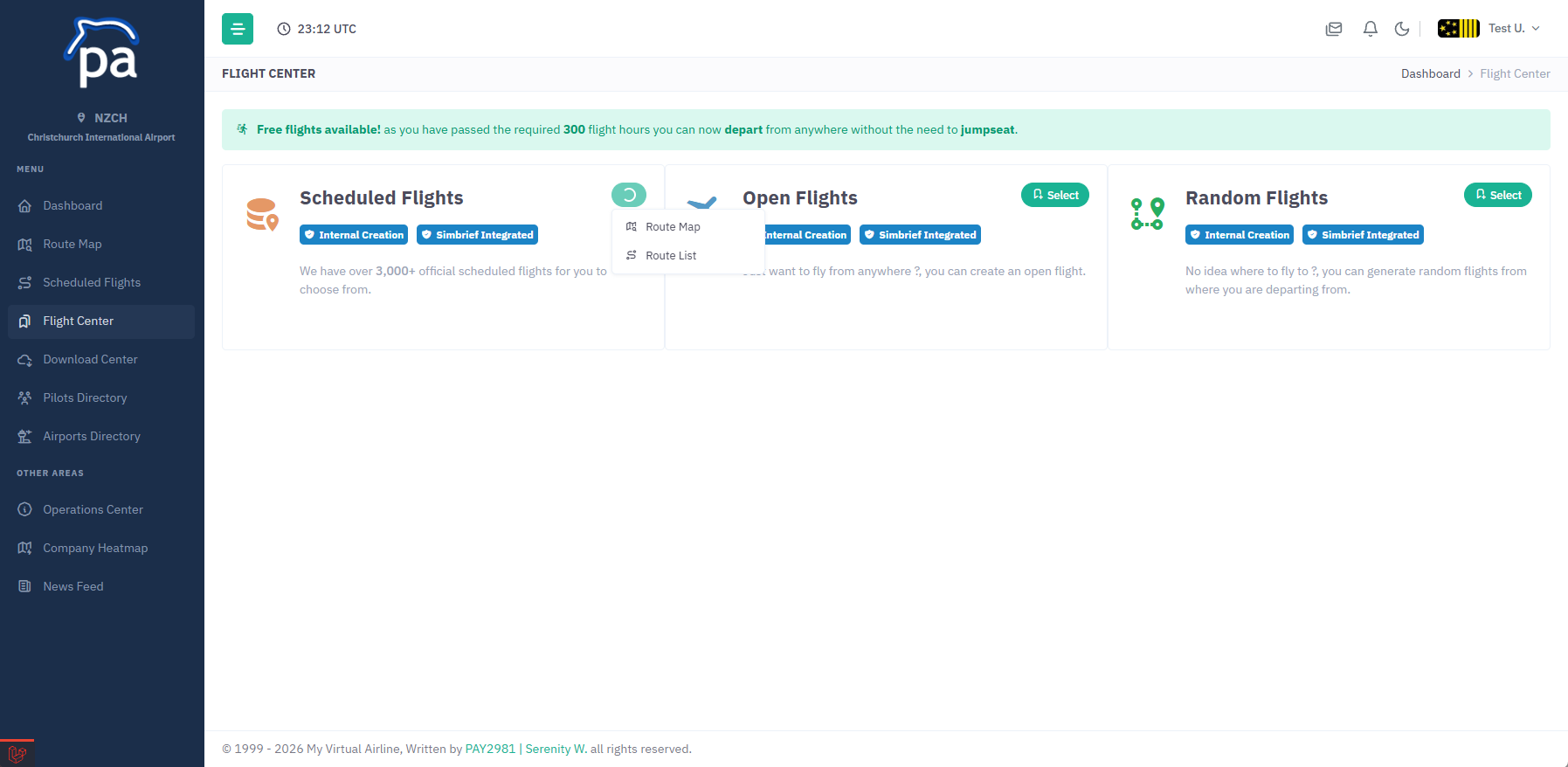
Task: Click the Dashboard home icon in sidebar
Action: pyautogui.click(x=24, y=206)
